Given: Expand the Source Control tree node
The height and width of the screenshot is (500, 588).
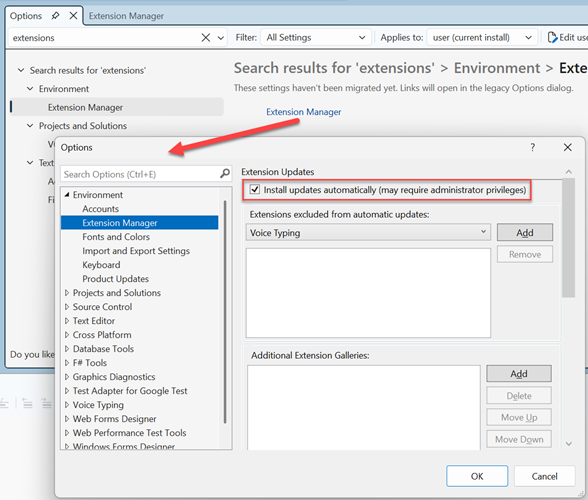Looking at the screenshot, I should point(67,306).
